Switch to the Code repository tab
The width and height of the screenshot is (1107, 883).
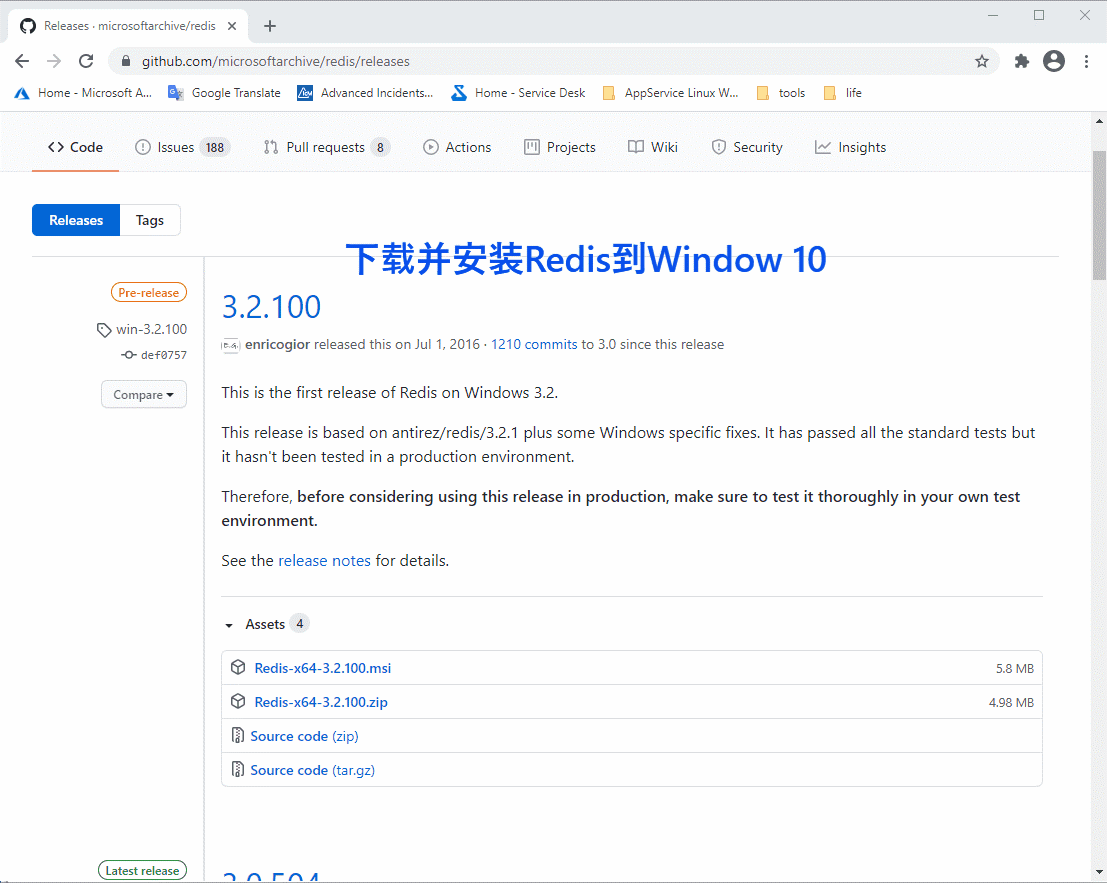pos(76,148)
